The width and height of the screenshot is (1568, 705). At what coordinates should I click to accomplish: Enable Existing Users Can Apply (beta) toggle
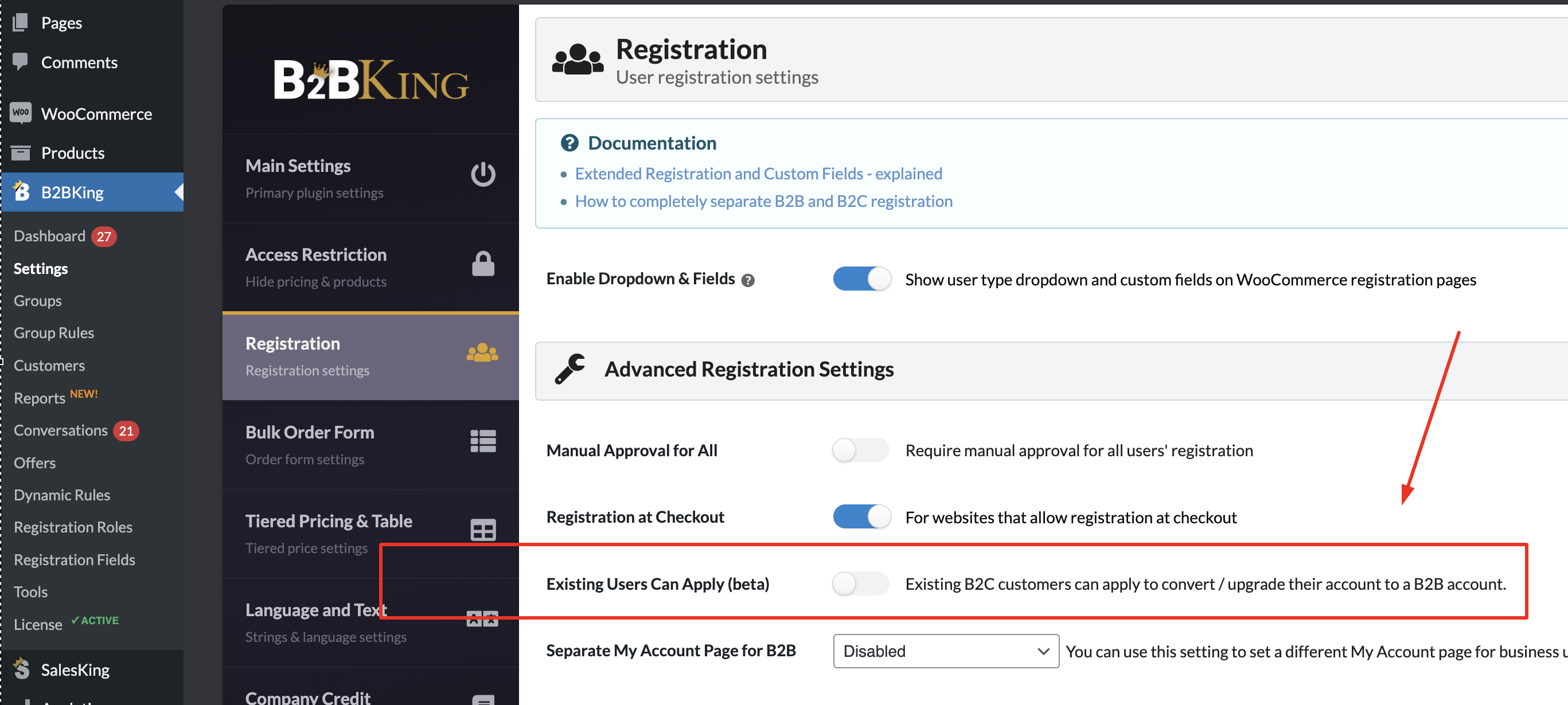(861, 583)
